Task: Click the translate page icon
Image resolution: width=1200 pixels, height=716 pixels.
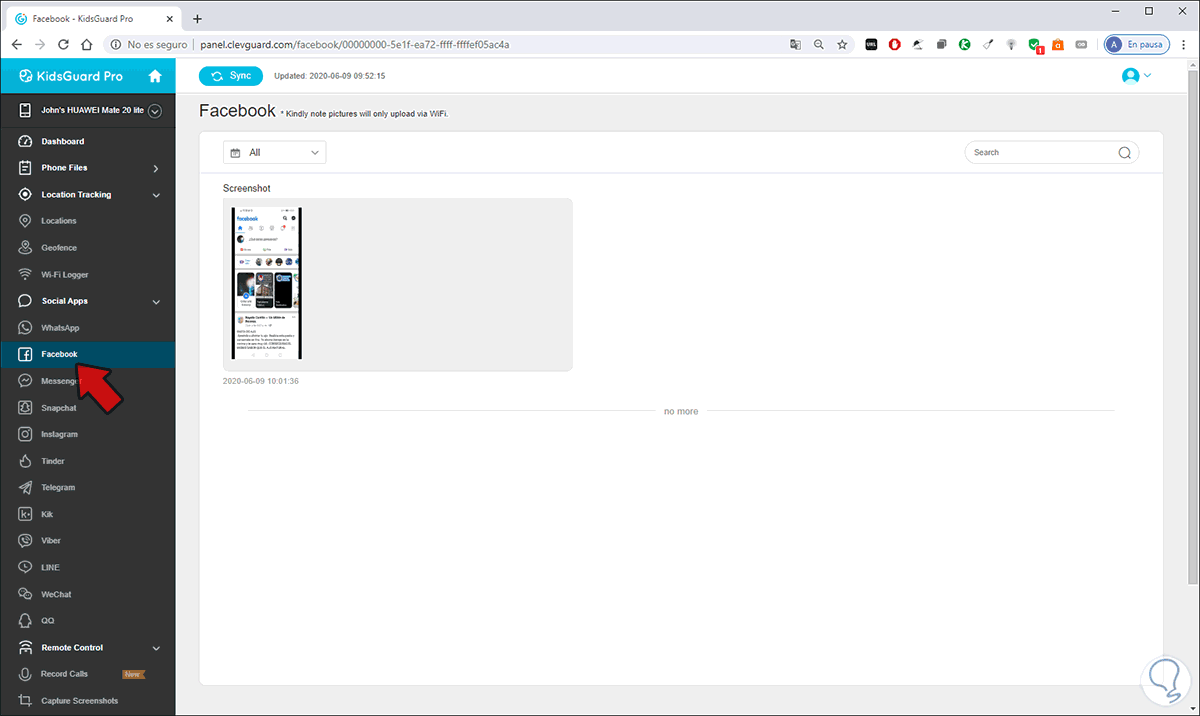Action: click(795, 45)
